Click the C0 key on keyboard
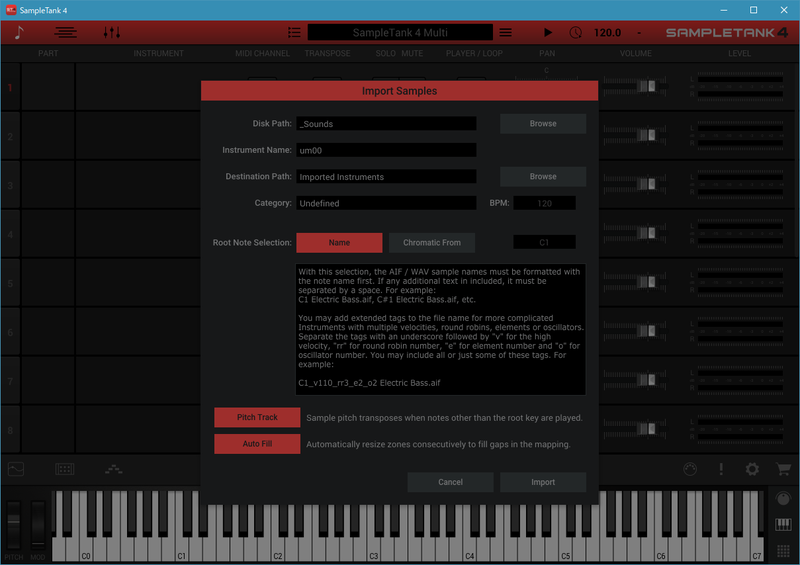The width and height of the screenshot is (800, 565). pyautogui.click(x=86, y=551)
